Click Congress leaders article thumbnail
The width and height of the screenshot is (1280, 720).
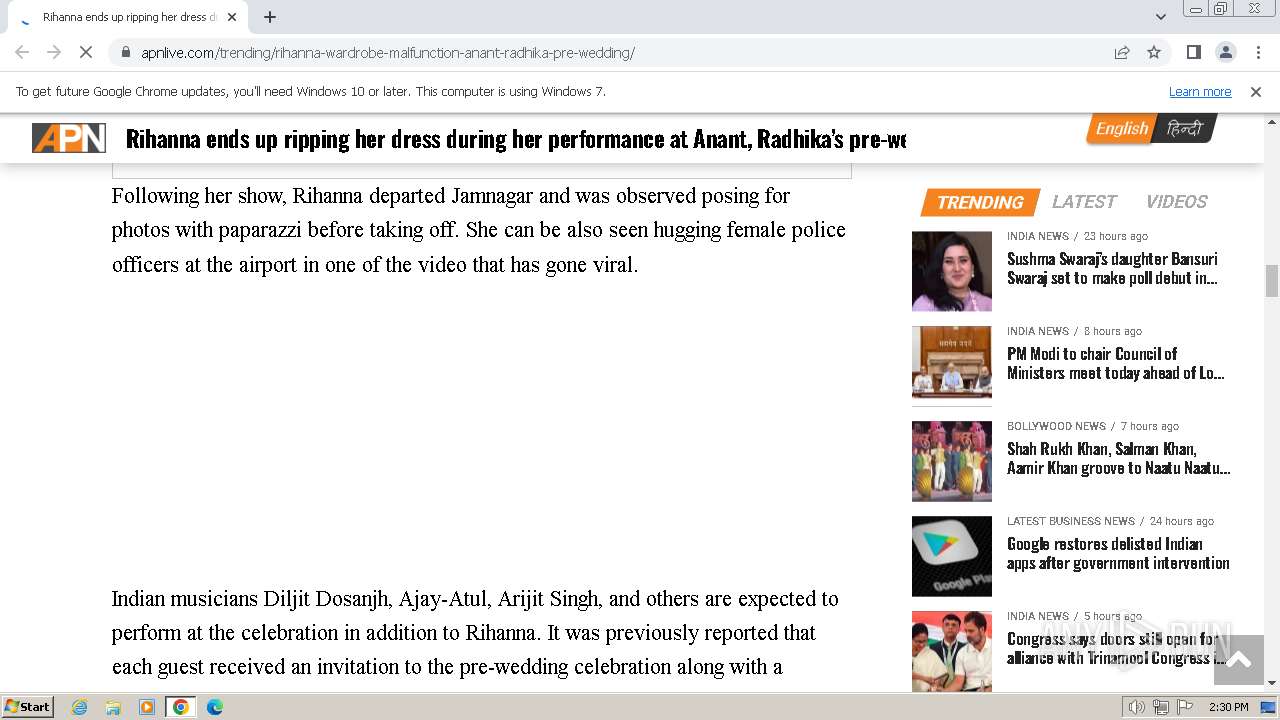tap(952, 650)
